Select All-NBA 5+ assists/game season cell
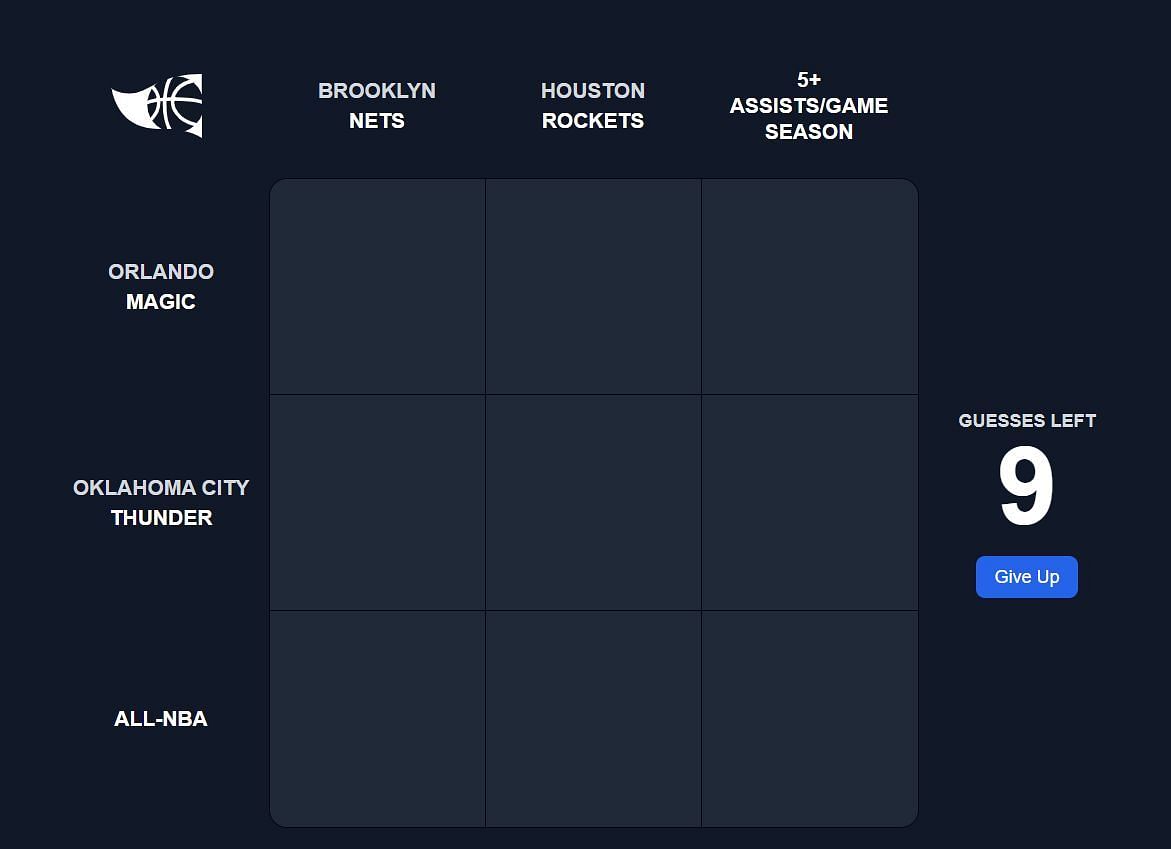This screenshot has width=1171, height=849. pyautogui.click(x=810, y=718)
